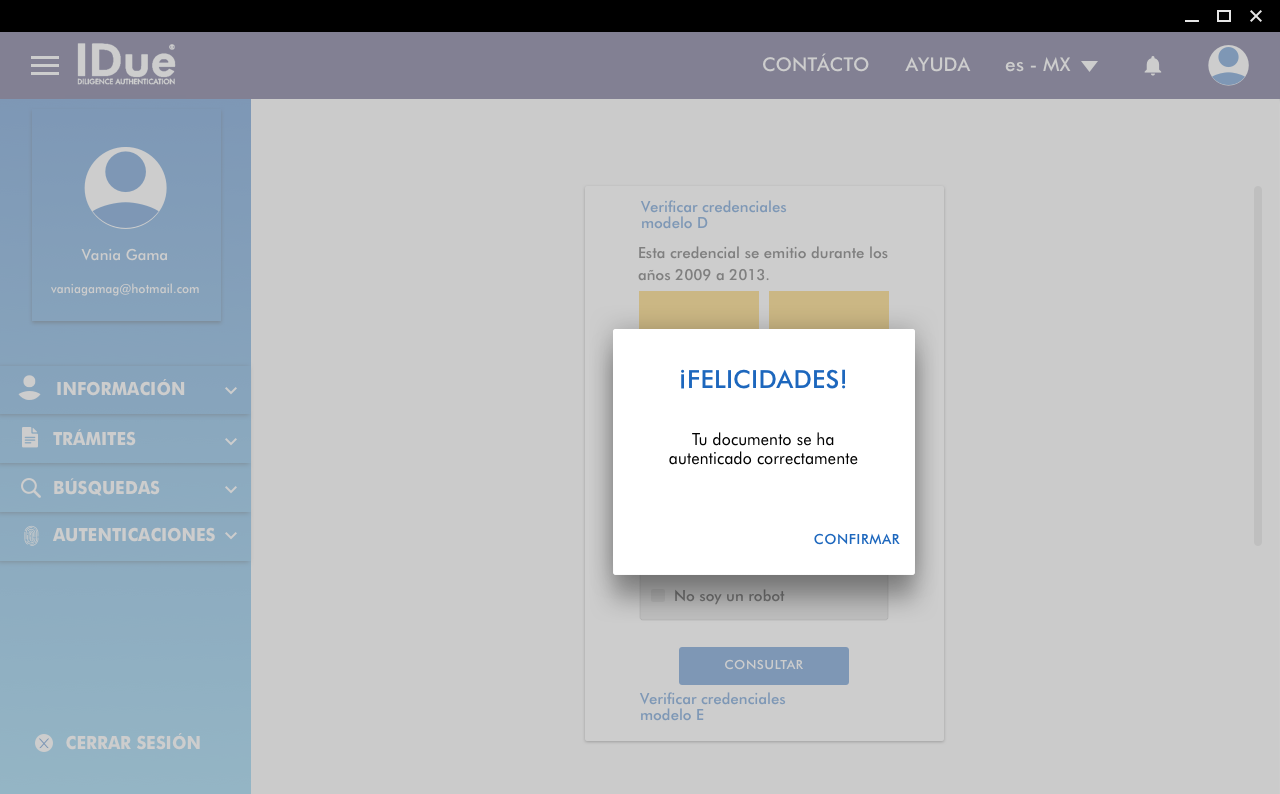
Task: Open the hamburger menu icon
Action: pyautogui.click(x=45, y=66)
